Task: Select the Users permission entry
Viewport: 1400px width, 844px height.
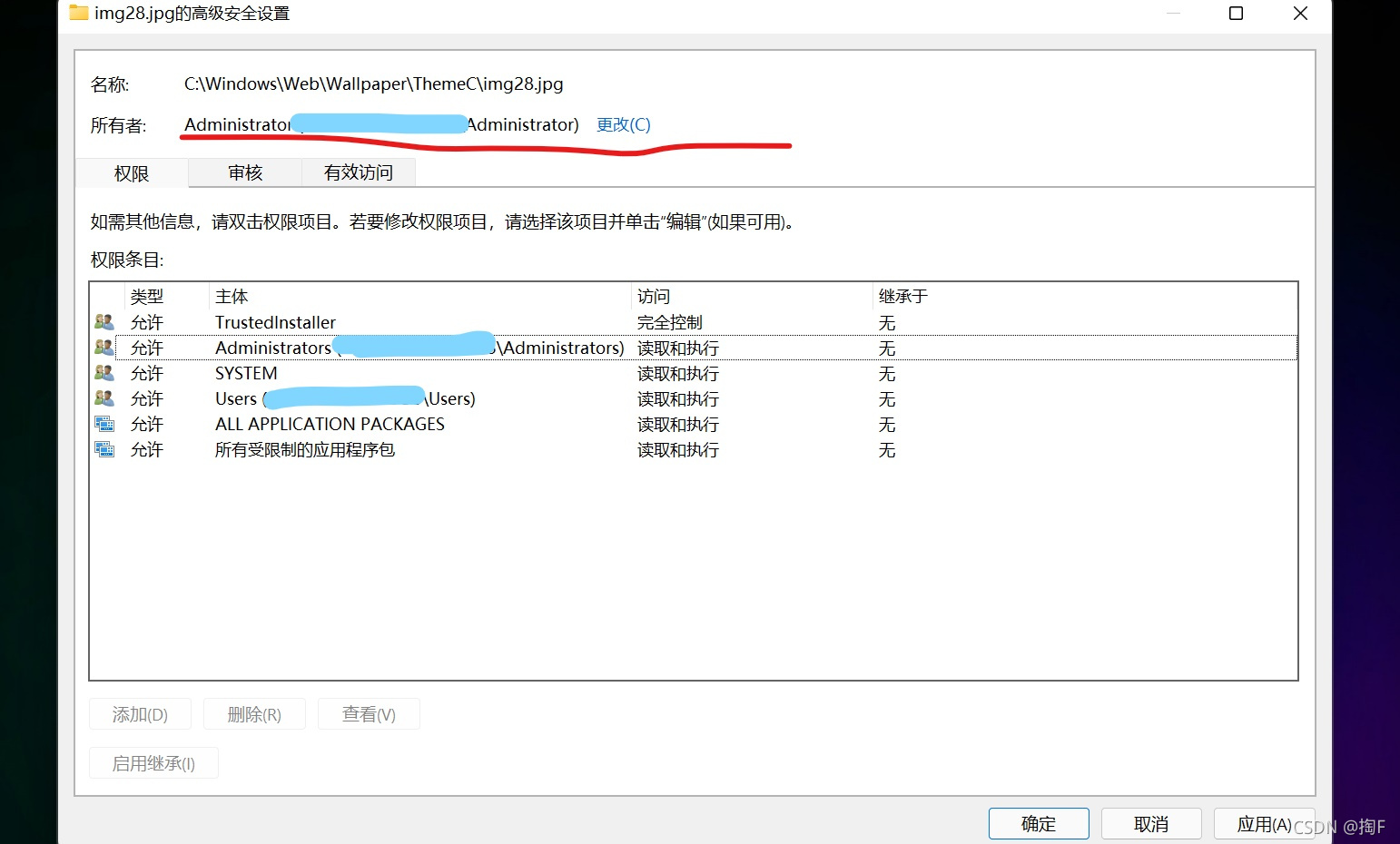Action: tap(694, 398)
